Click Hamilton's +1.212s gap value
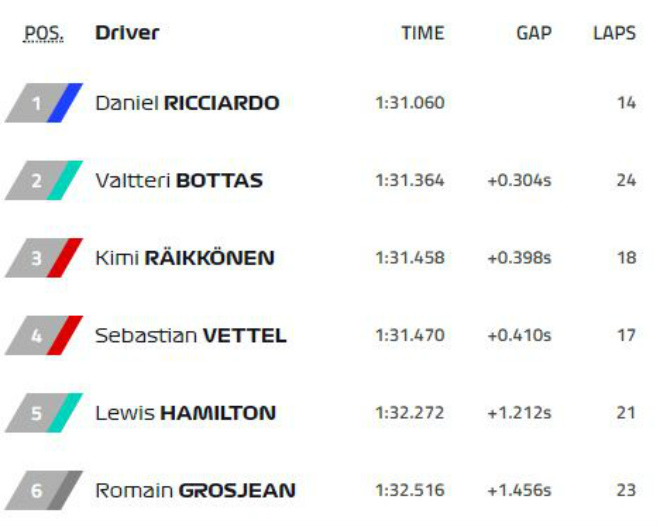 click(519, 412)
